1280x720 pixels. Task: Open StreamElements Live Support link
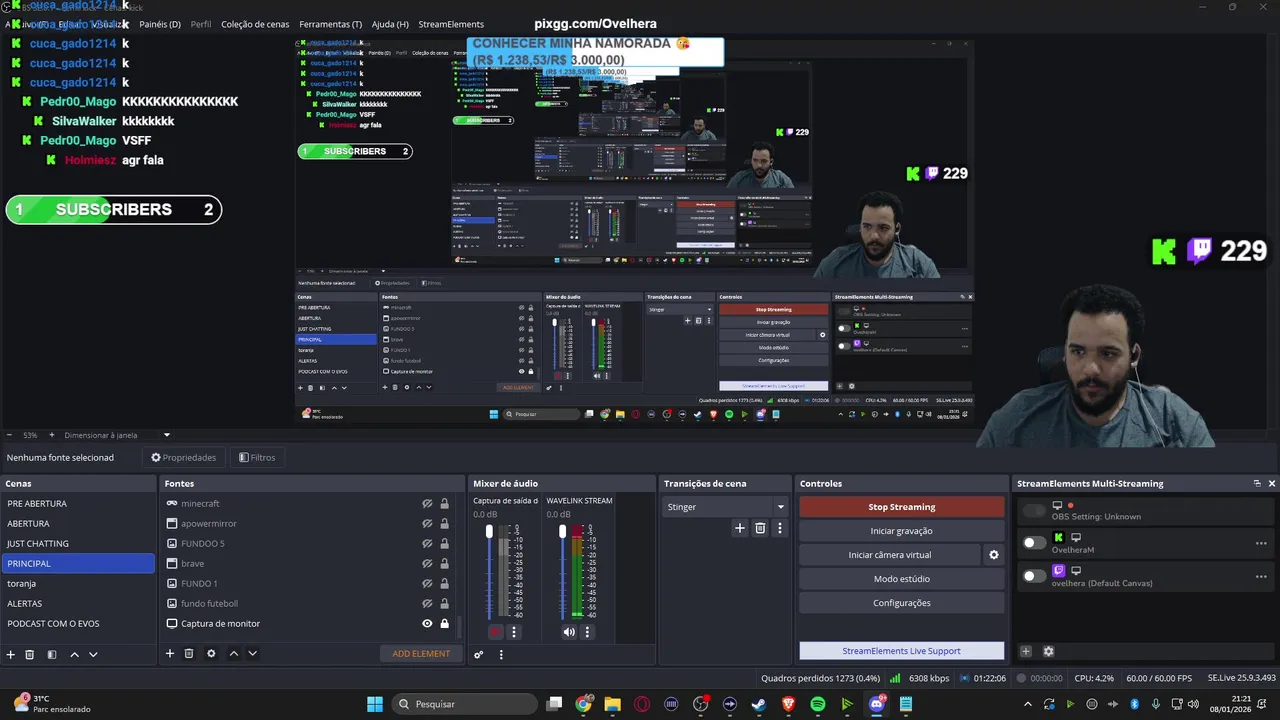click(901, 651)
